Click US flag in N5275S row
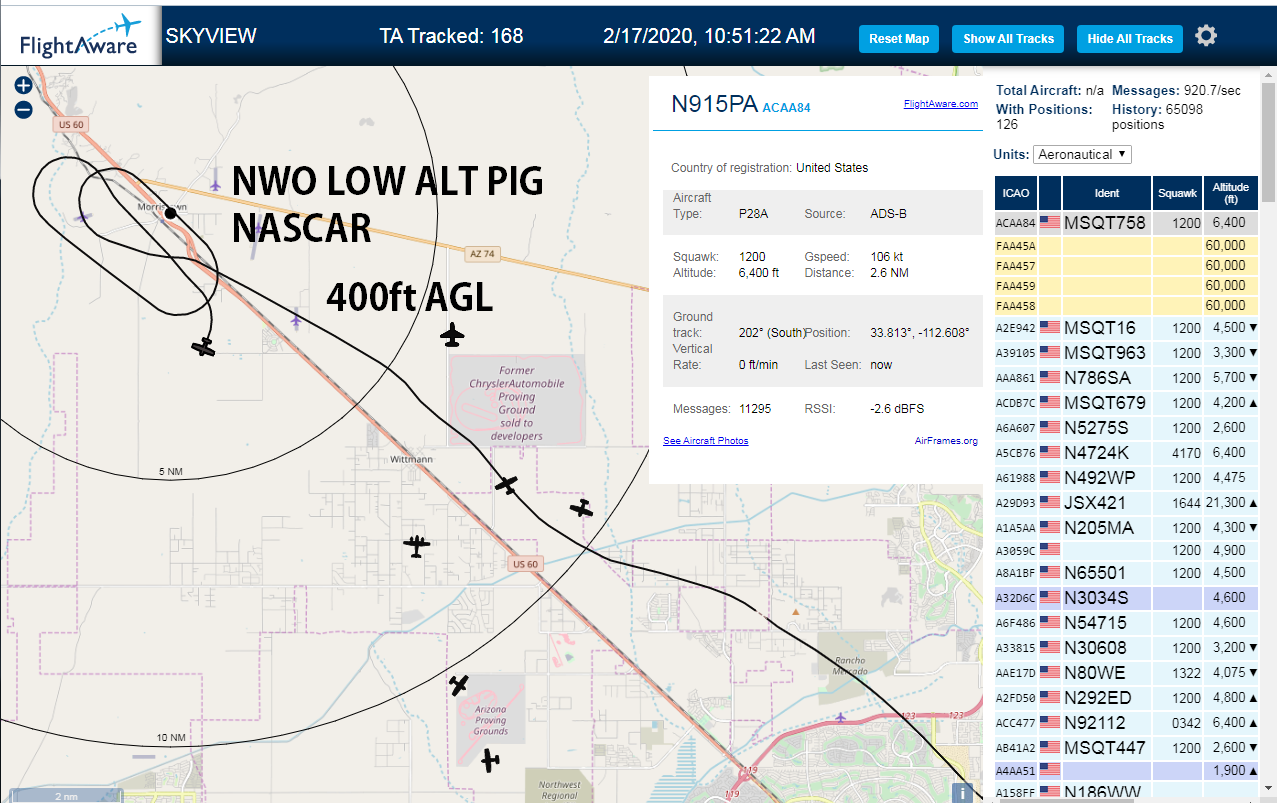Viewport: 1277px width, 803px height. point(1050,428)
